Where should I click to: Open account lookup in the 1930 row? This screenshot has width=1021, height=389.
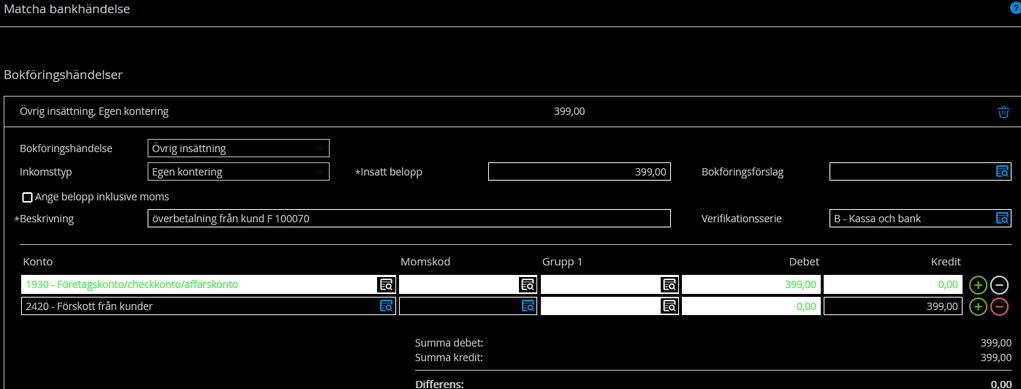385,284
